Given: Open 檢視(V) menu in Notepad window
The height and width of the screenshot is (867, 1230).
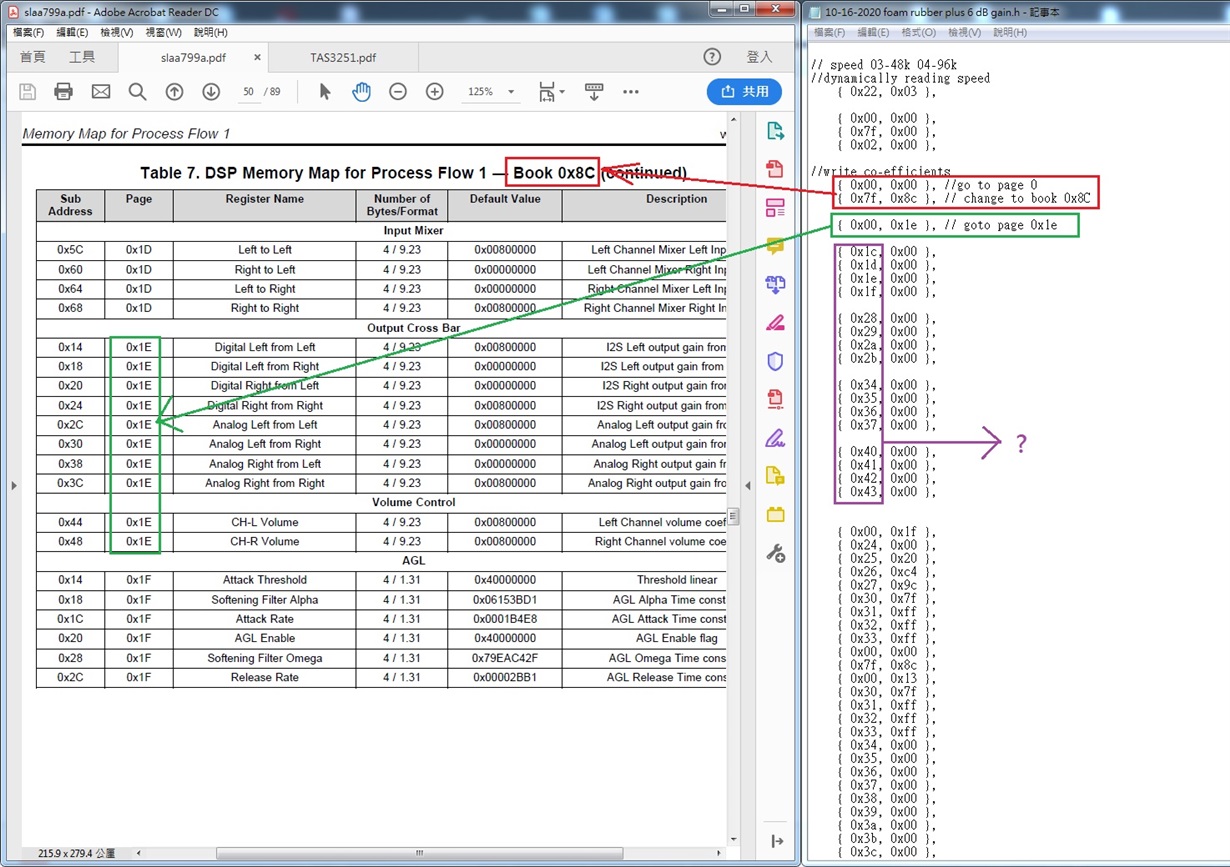Looking at the screenshot, I should point(964,33).
